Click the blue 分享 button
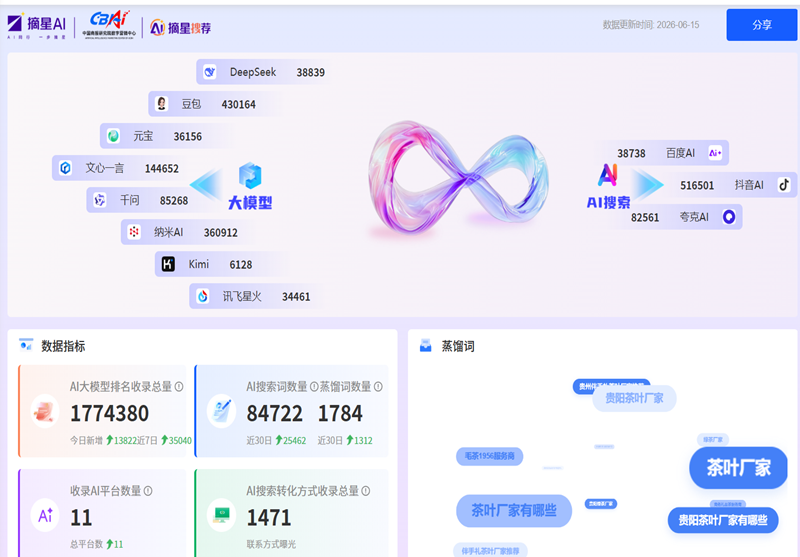800x557 pixels. click(x=762, y=24)
